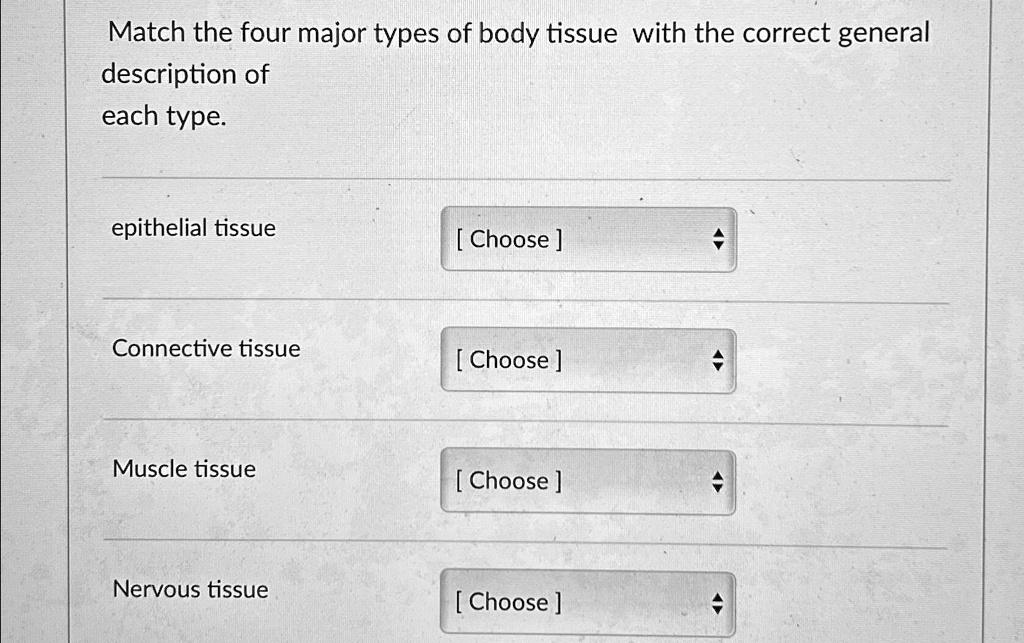Click the question prompt text at the top
The image size is (1024, 643).
516,33
